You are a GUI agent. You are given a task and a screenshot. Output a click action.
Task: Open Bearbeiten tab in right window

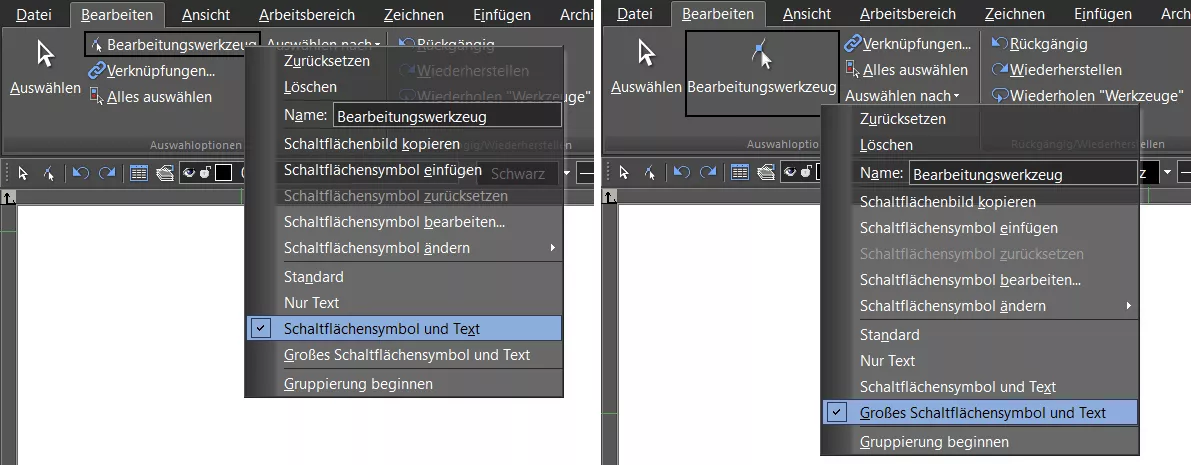point(718,14)
